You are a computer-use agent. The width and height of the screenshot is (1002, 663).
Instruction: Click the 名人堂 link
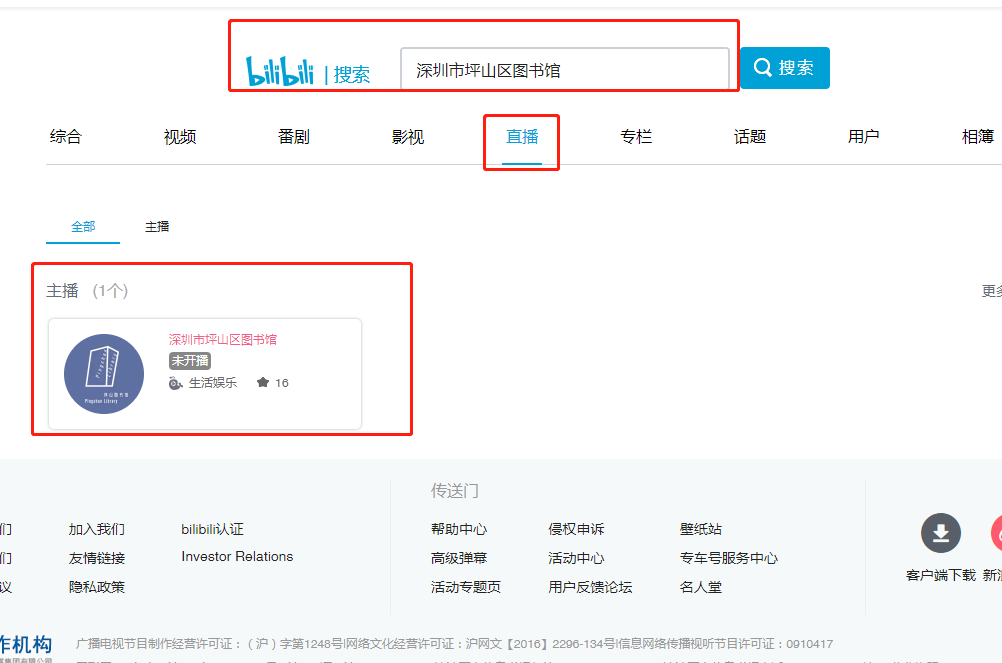tap(700, 586)
